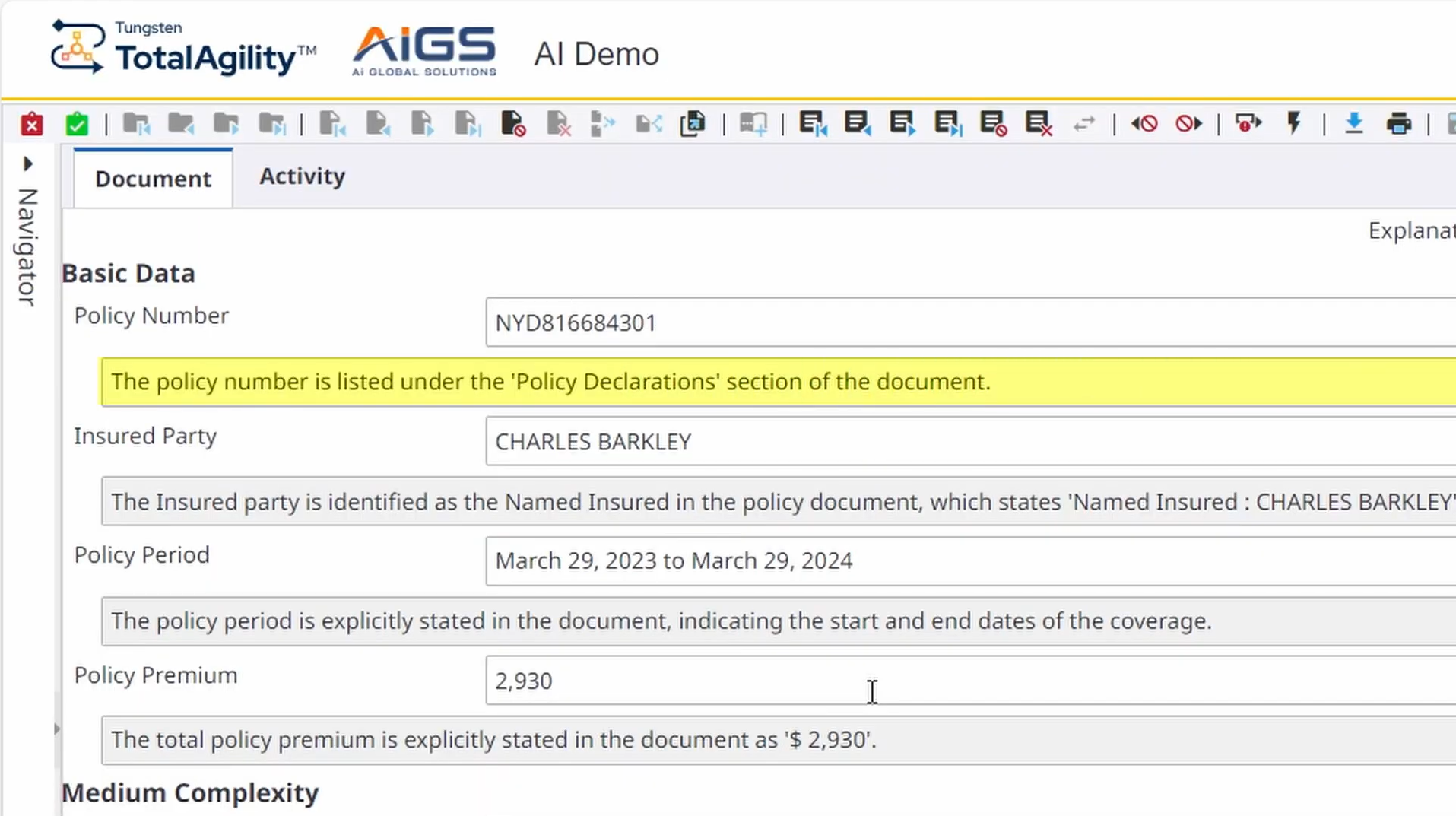Screen dimensions: 1456x816
Task: Click the blue download icon
Action: (x=1353, y=124)
